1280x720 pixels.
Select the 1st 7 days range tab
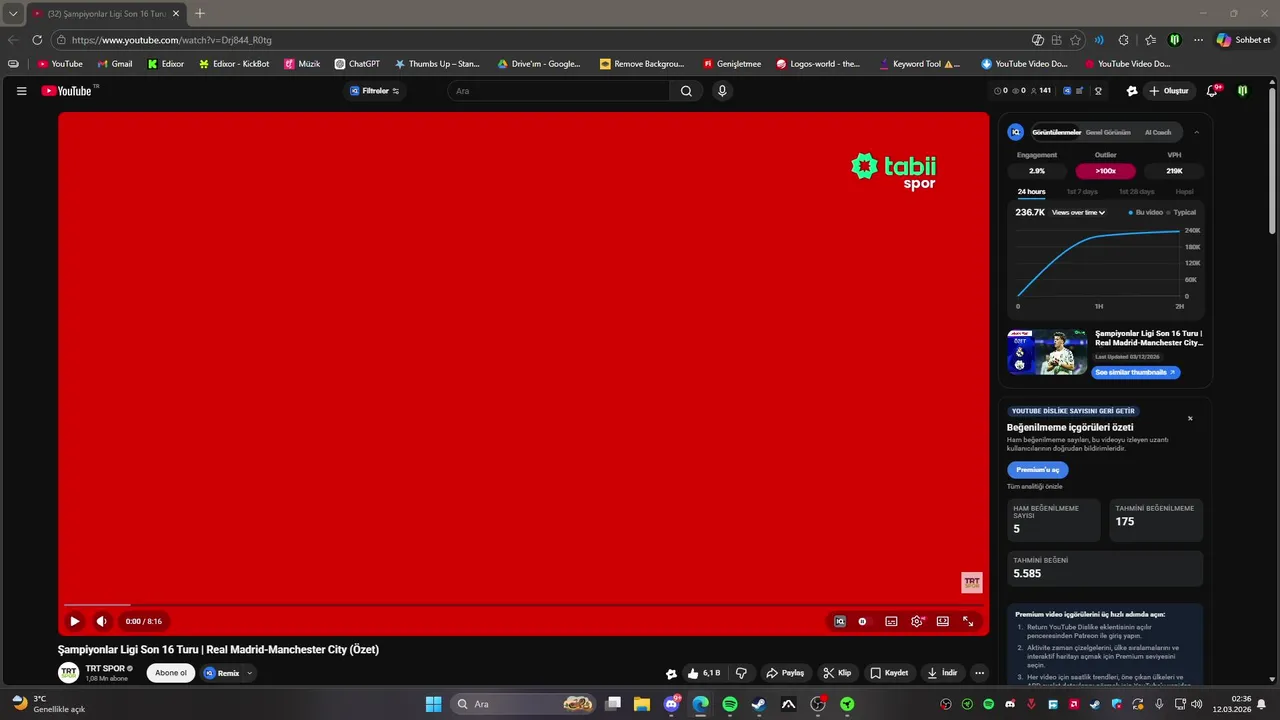[x=1082, y=191]
